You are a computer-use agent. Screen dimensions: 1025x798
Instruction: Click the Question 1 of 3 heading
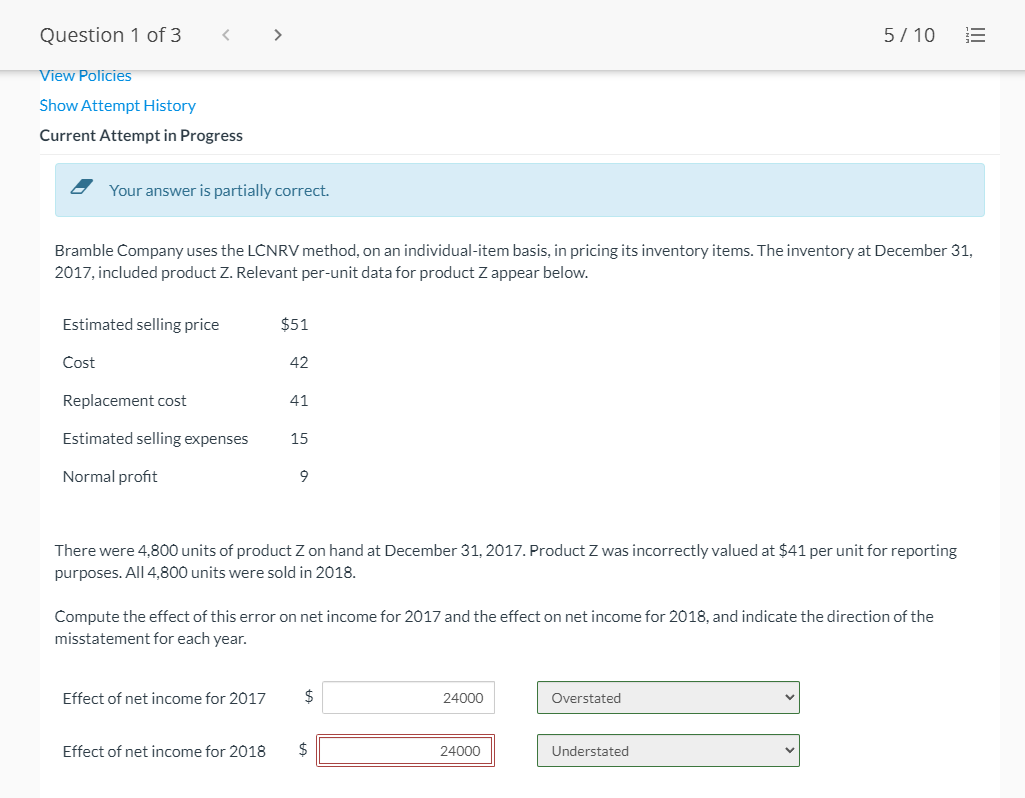click(x=110, y=34)
